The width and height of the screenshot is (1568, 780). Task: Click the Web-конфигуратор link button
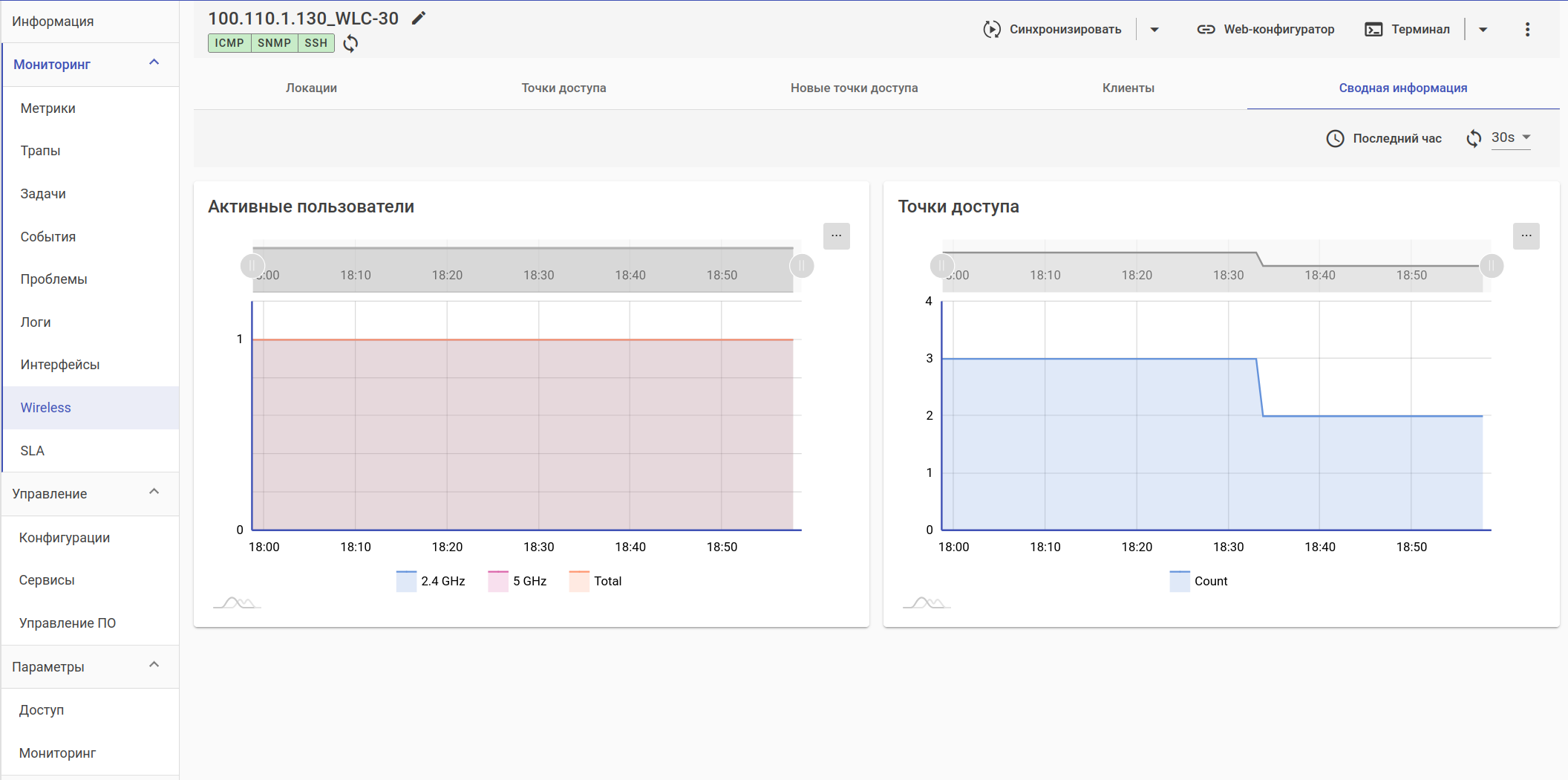tap(1266, 30)
